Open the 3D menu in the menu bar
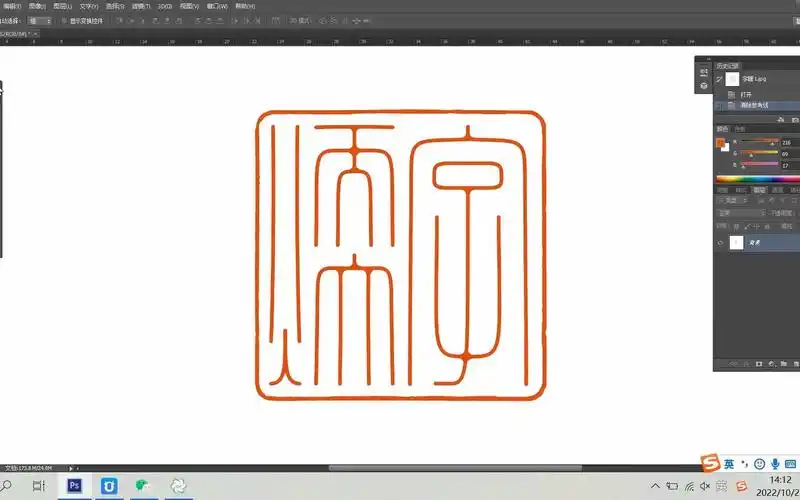The width and height of the screenshot is (800, 500). (164, 6)
